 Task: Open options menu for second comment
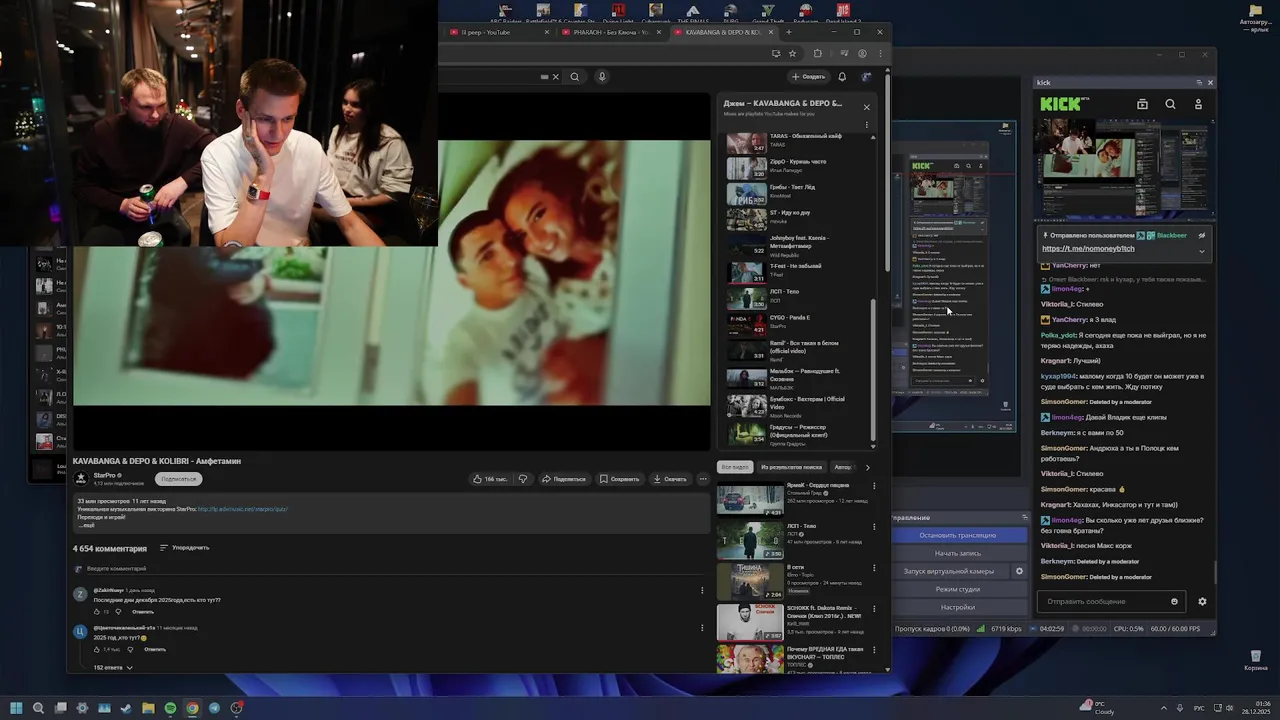click(702, 628)
